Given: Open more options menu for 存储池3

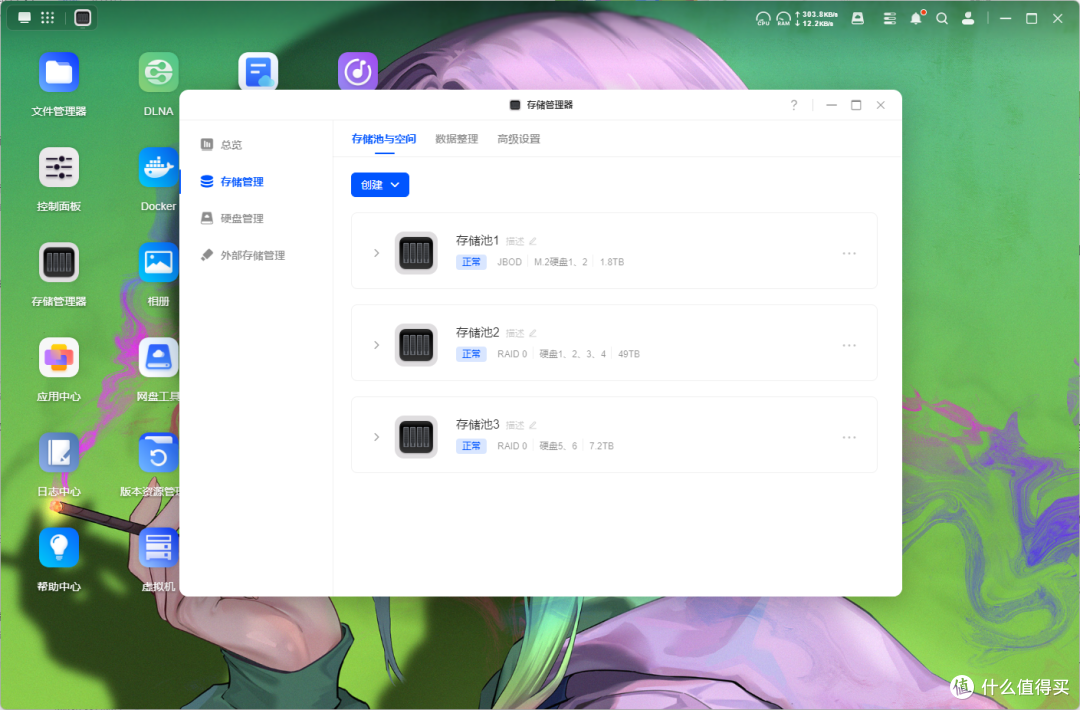Looking at the screenshot, I should tap(849, 437).
